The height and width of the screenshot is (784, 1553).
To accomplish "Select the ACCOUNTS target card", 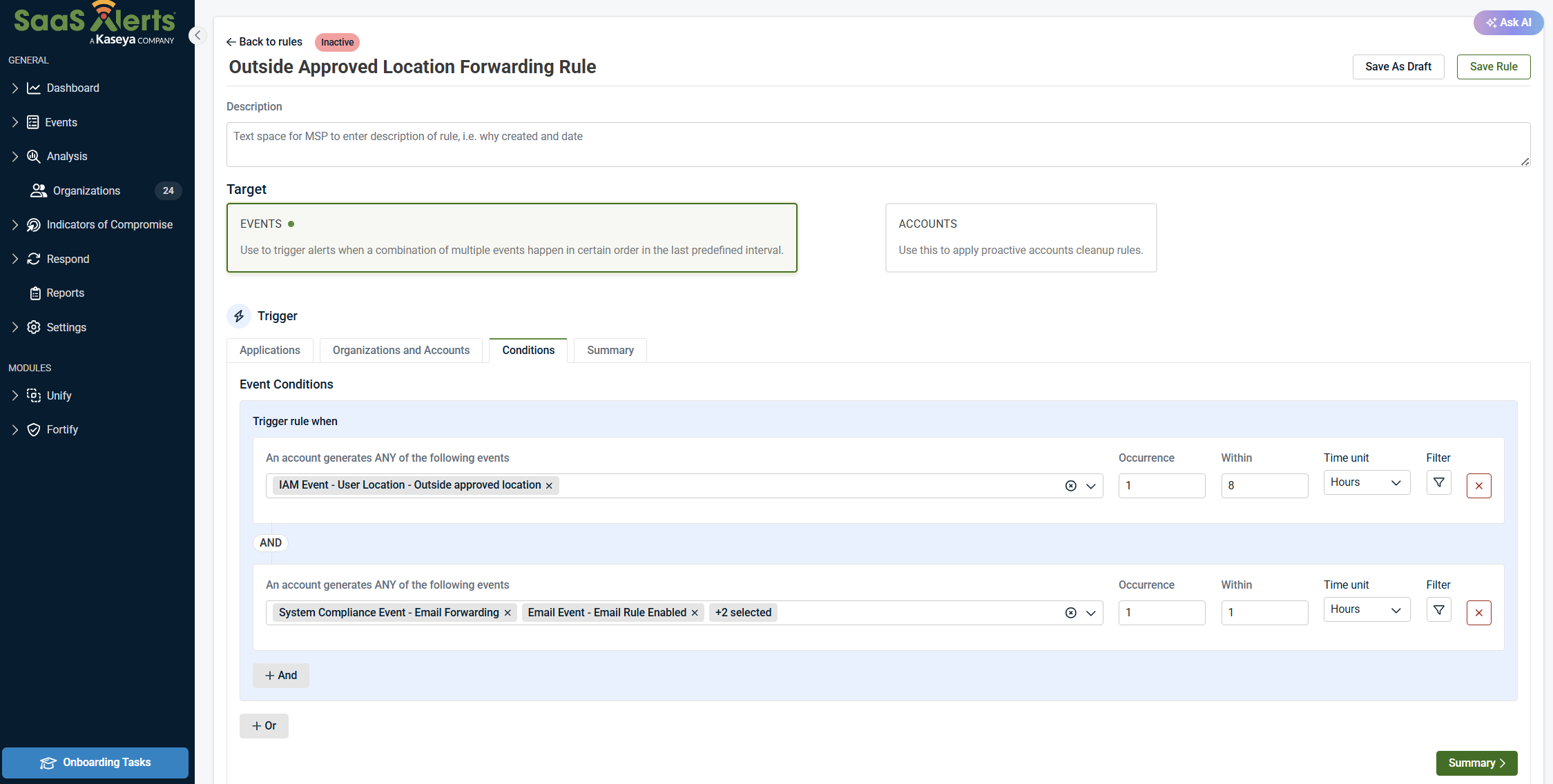I will 1020,237.
